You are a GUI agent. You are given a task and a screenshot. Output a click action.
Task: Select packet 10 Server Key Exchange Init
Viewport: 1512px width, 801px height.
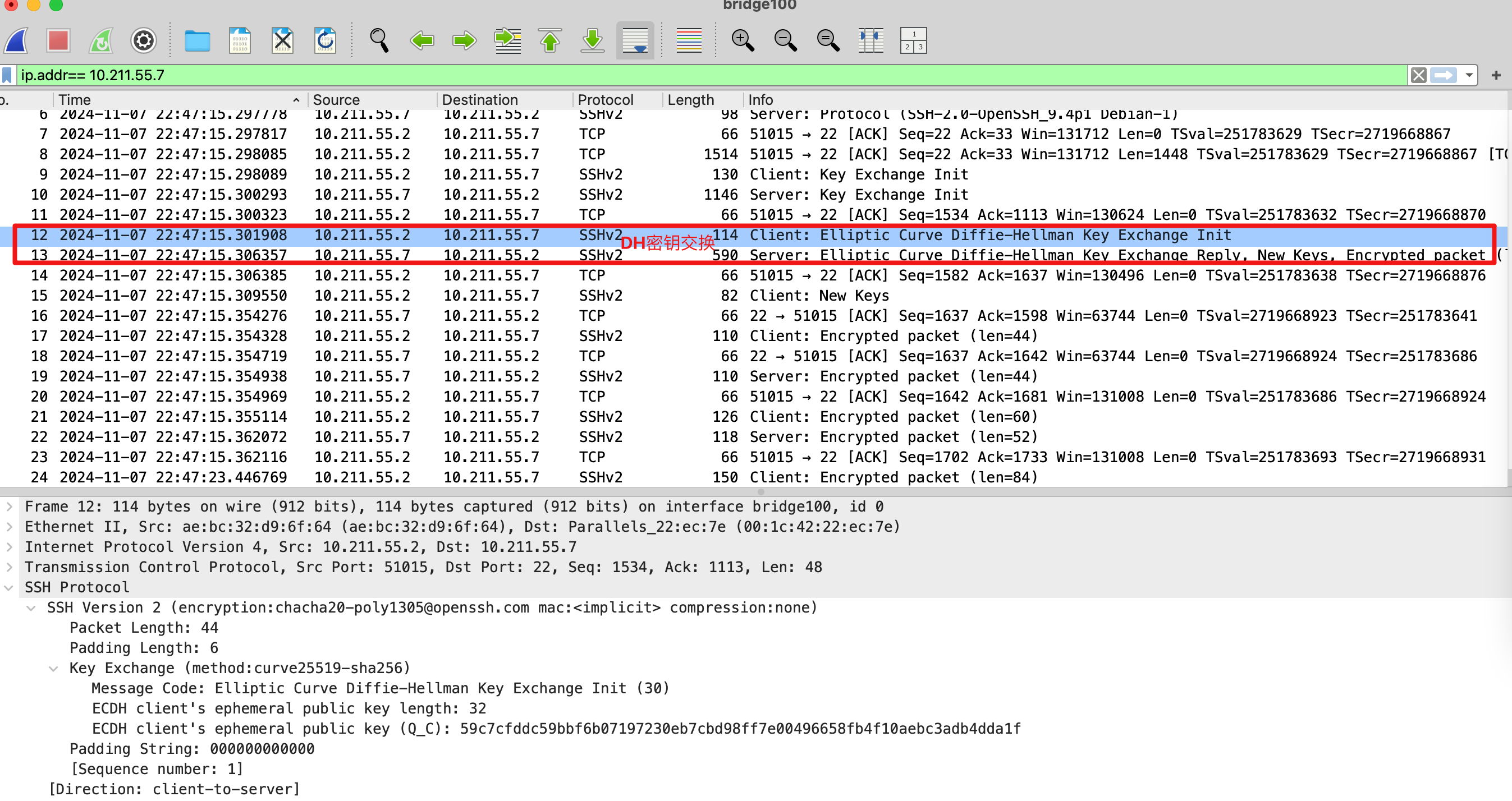753,194
